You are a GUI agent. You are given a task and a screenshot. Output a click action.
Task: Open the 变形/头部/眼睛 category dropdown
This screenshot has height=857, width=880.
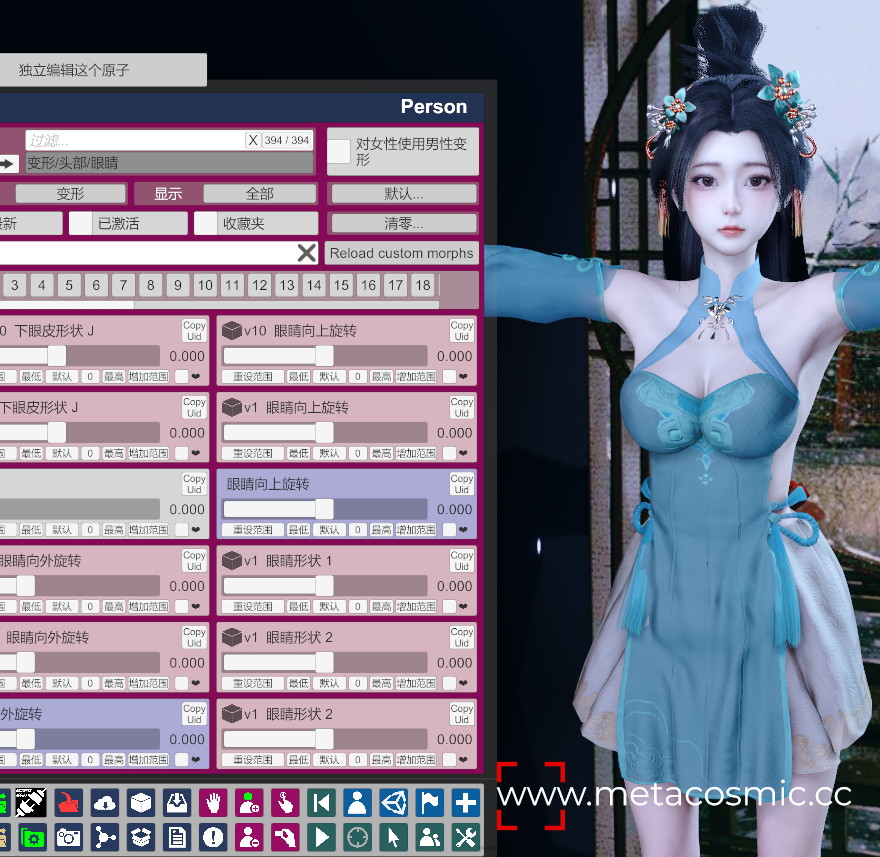[169, 163]
